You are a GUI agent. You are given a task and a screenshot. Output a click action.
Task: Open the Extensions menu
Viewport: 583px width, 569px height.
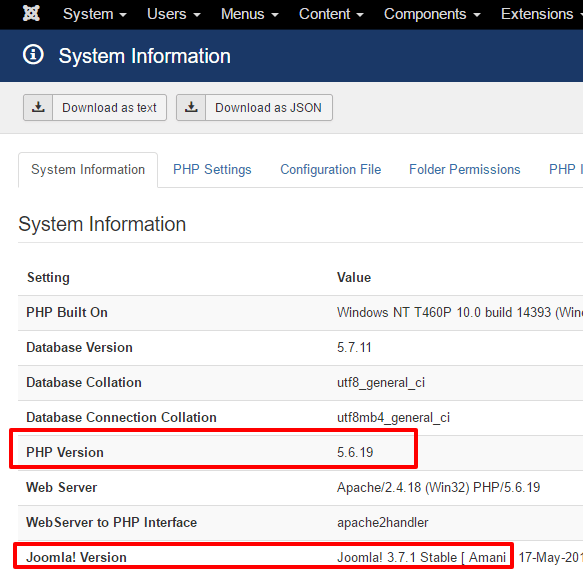pos(541,14)
